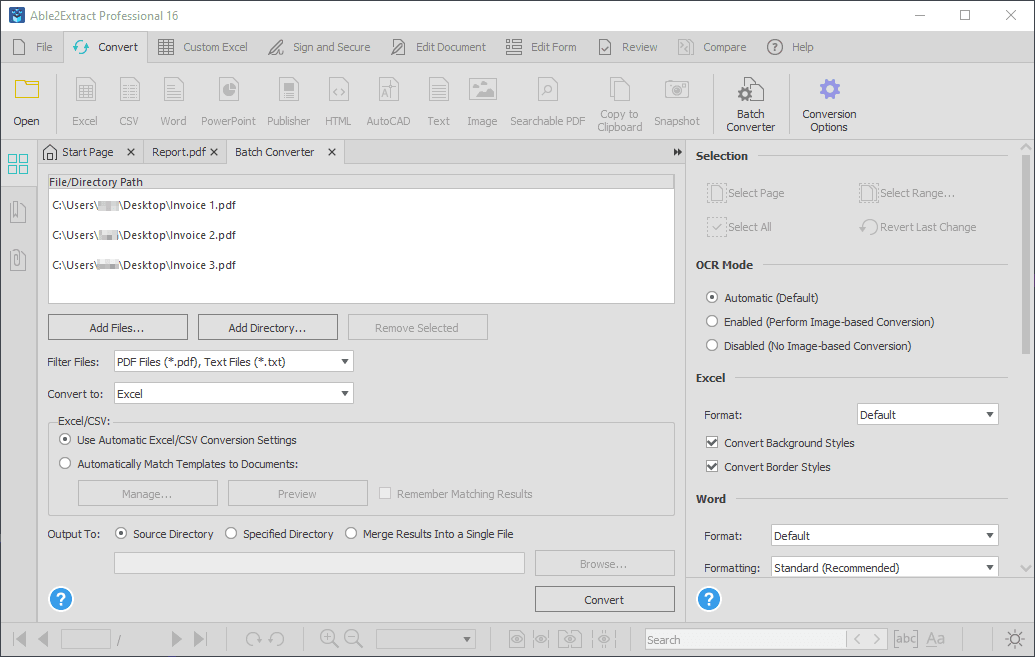The height and width of the screenshot is (657, 1035).
Task: Close the Batch Converter tab
Action: (332, 152)
